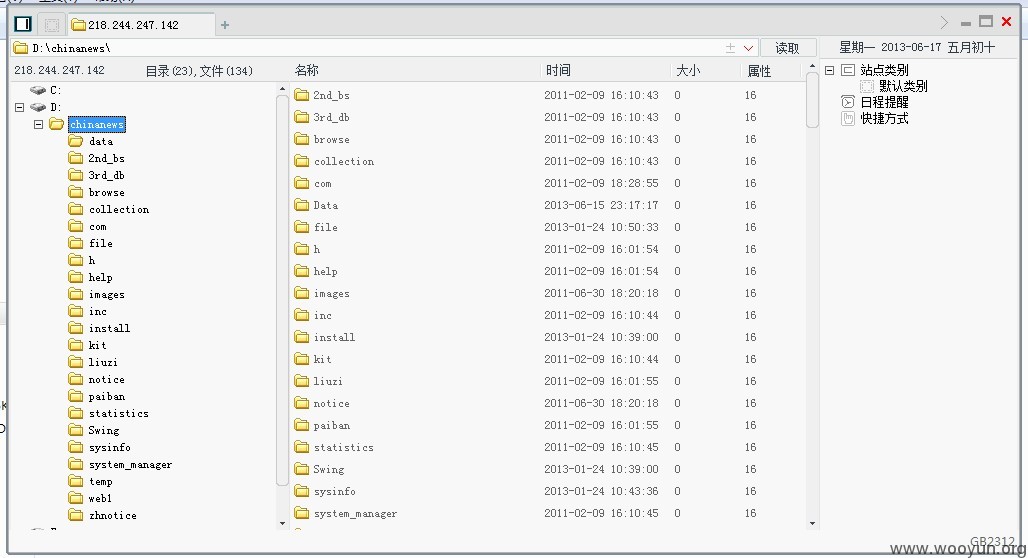Screen dimensions: 1028x558
Task: Select the 默认类别 item in the right panel
Action: 903,86
